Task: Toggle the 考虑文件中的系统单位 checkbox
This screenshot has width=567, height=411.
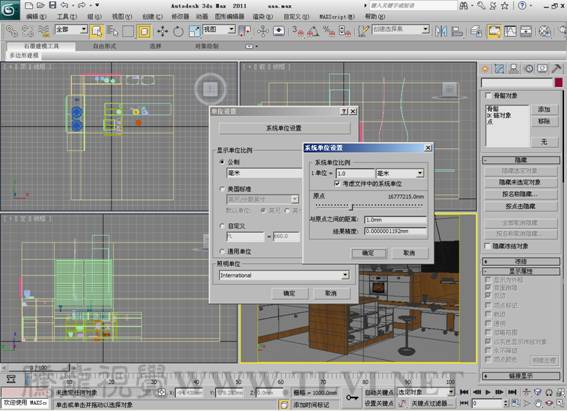Action: click(x=337, y=184)
